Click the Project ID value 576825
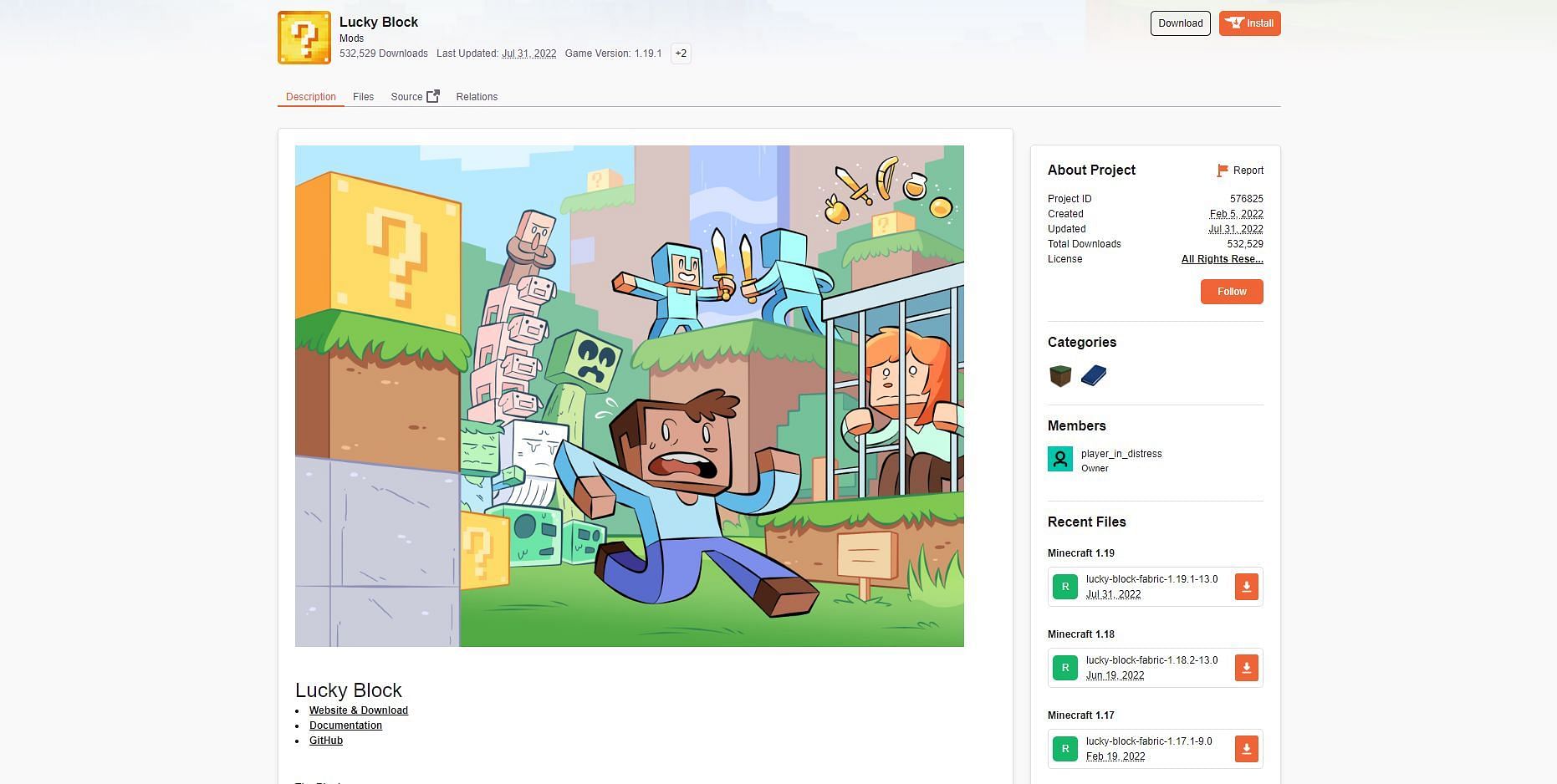The image size is (1557, 784). [1246, 199]
